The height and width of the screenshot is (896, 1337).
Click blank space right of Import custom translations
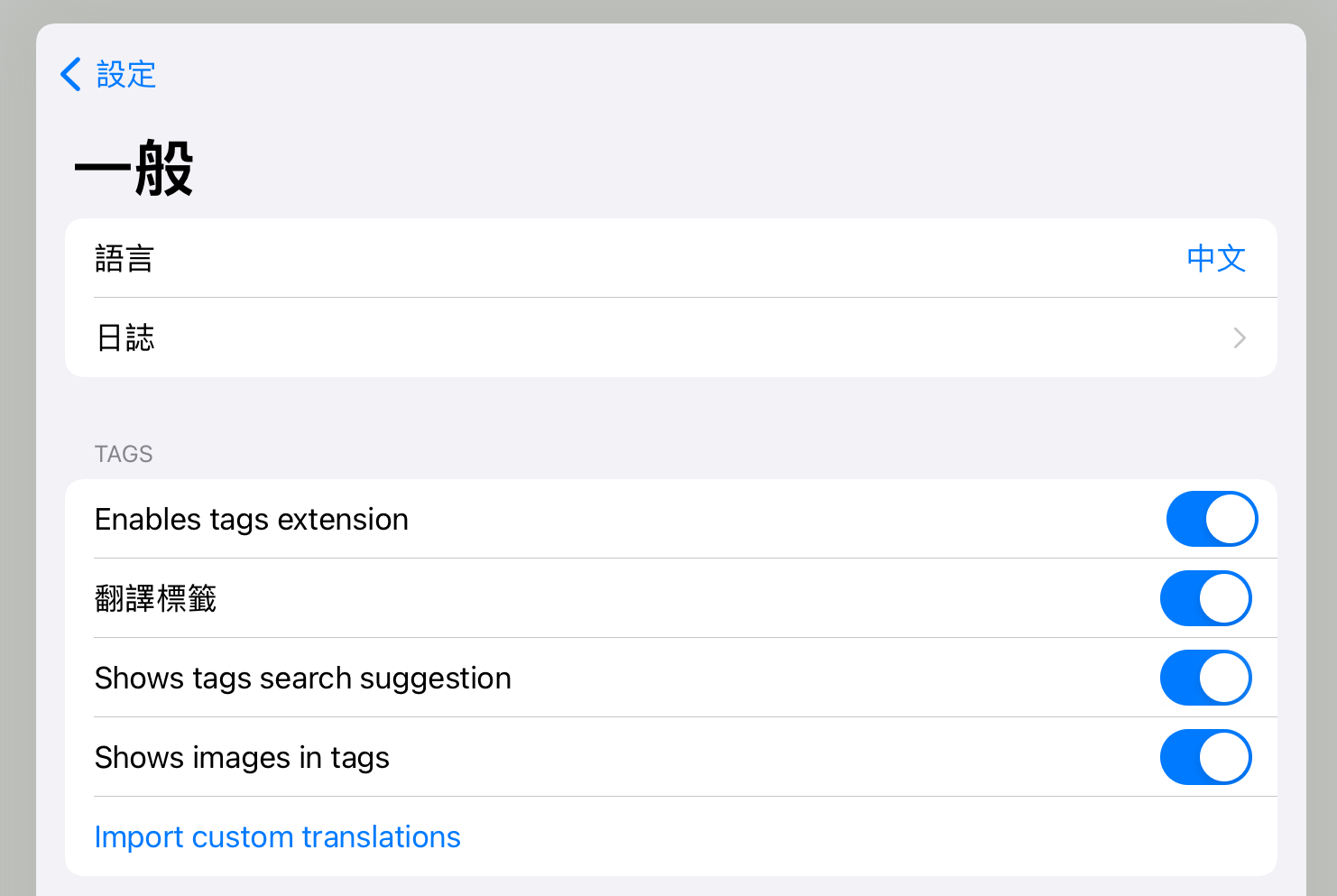point(857,837)
